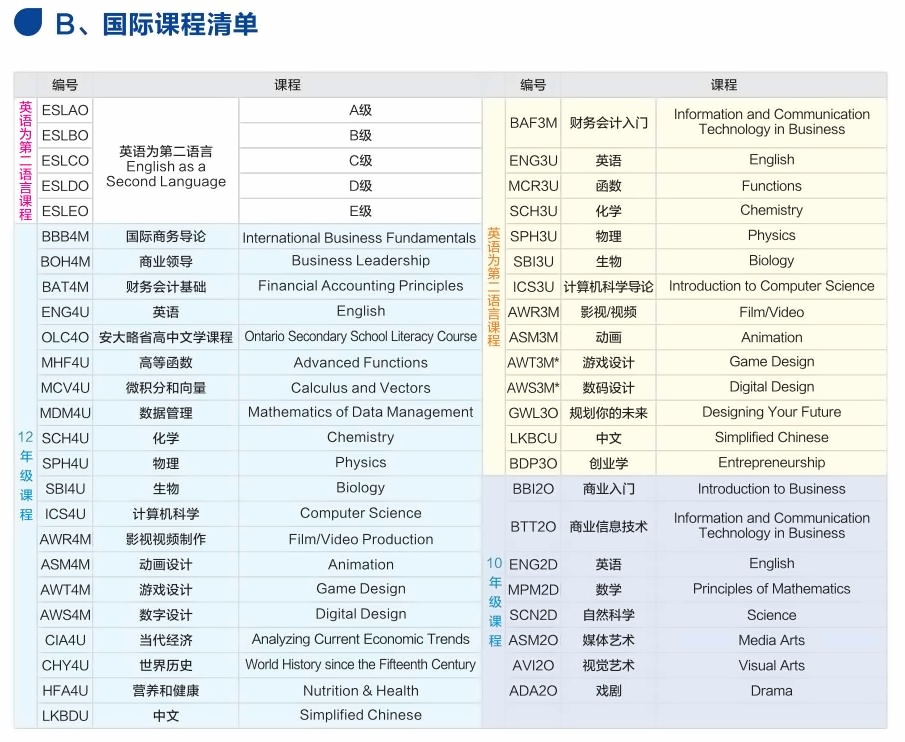
Task: Select "Analyzing Current Economic Trends"
Action: 361,639
